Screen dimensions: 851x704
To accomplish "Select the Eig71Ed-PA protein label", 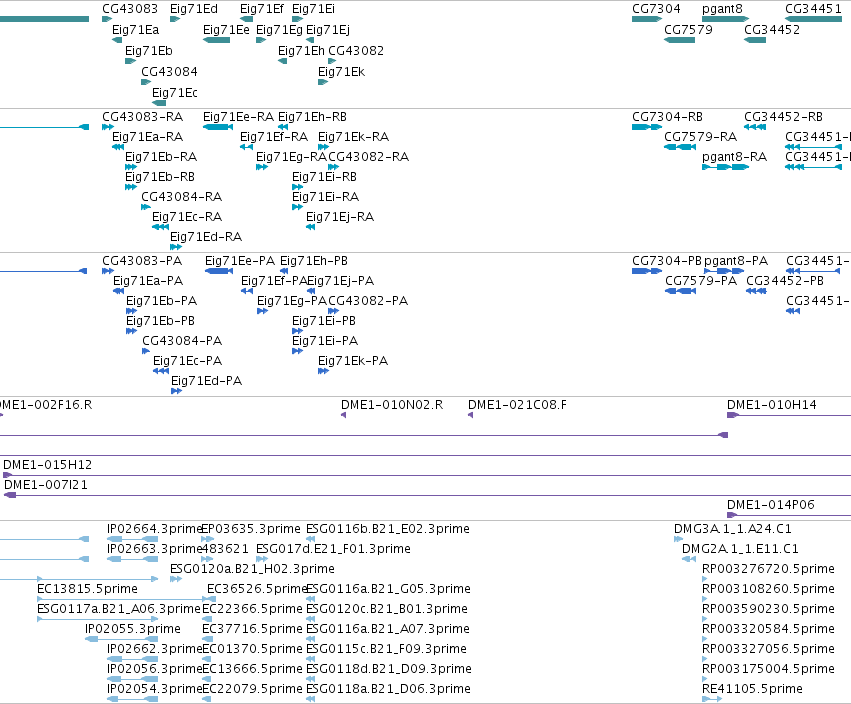I will [x=206, y=382].
